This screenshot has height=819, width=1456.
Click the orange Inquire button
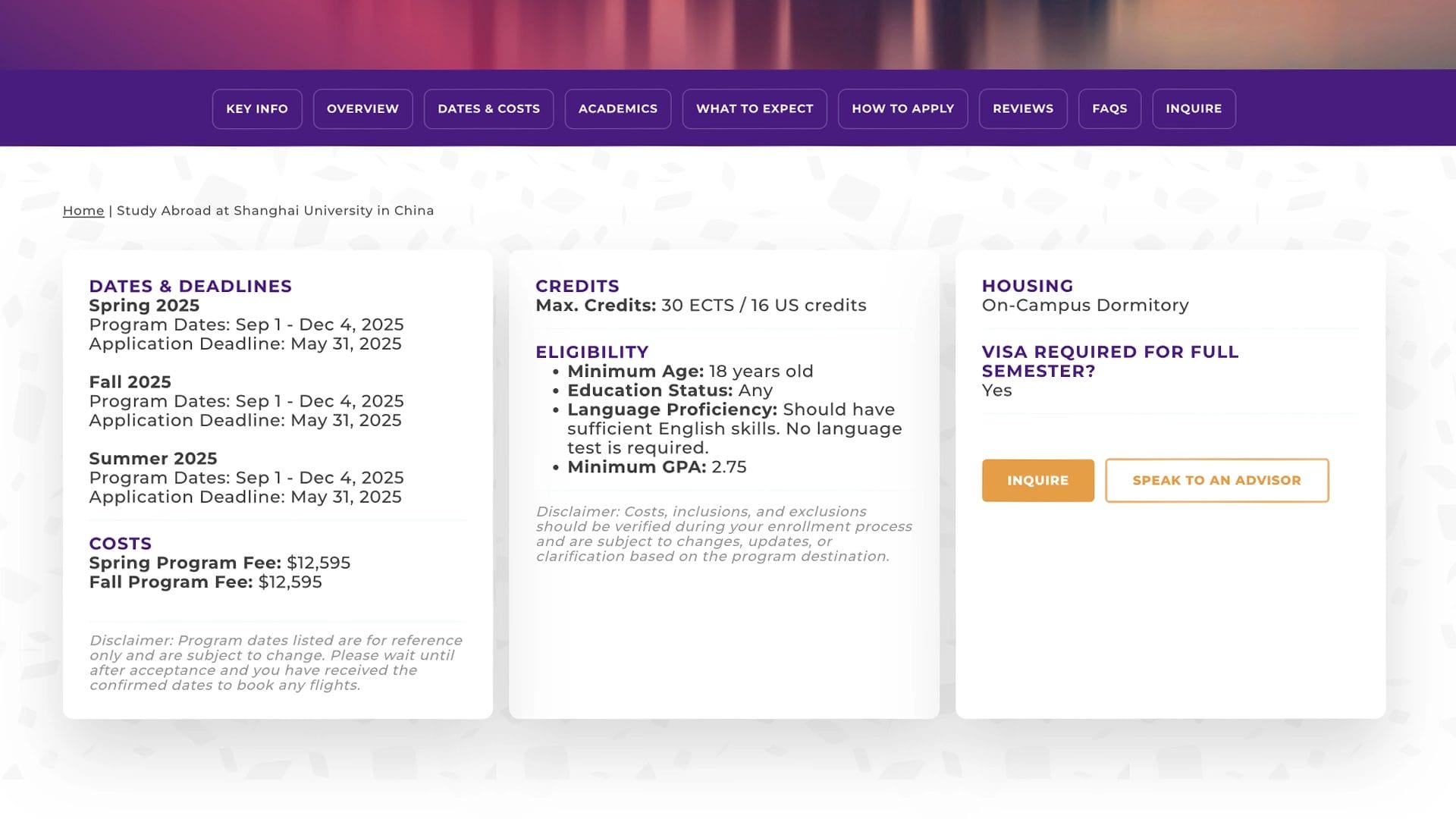[1037, 480]
